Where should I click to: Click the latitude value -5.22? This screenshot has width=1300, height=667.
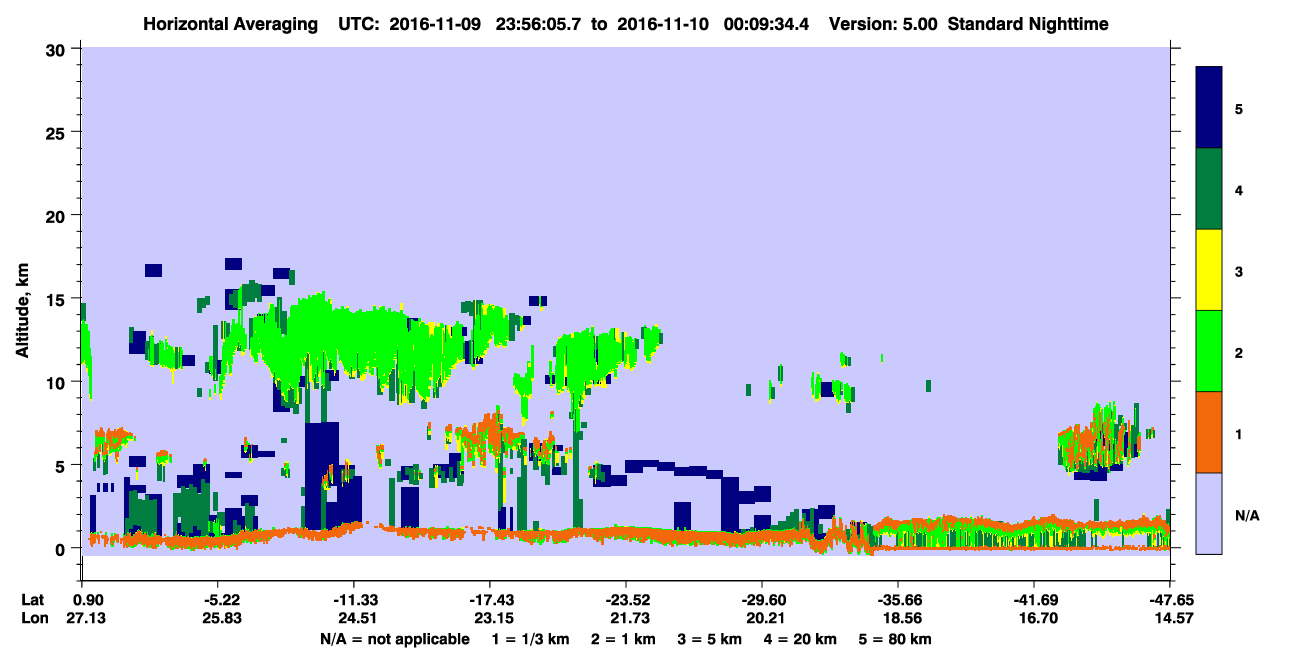[217, 600]
